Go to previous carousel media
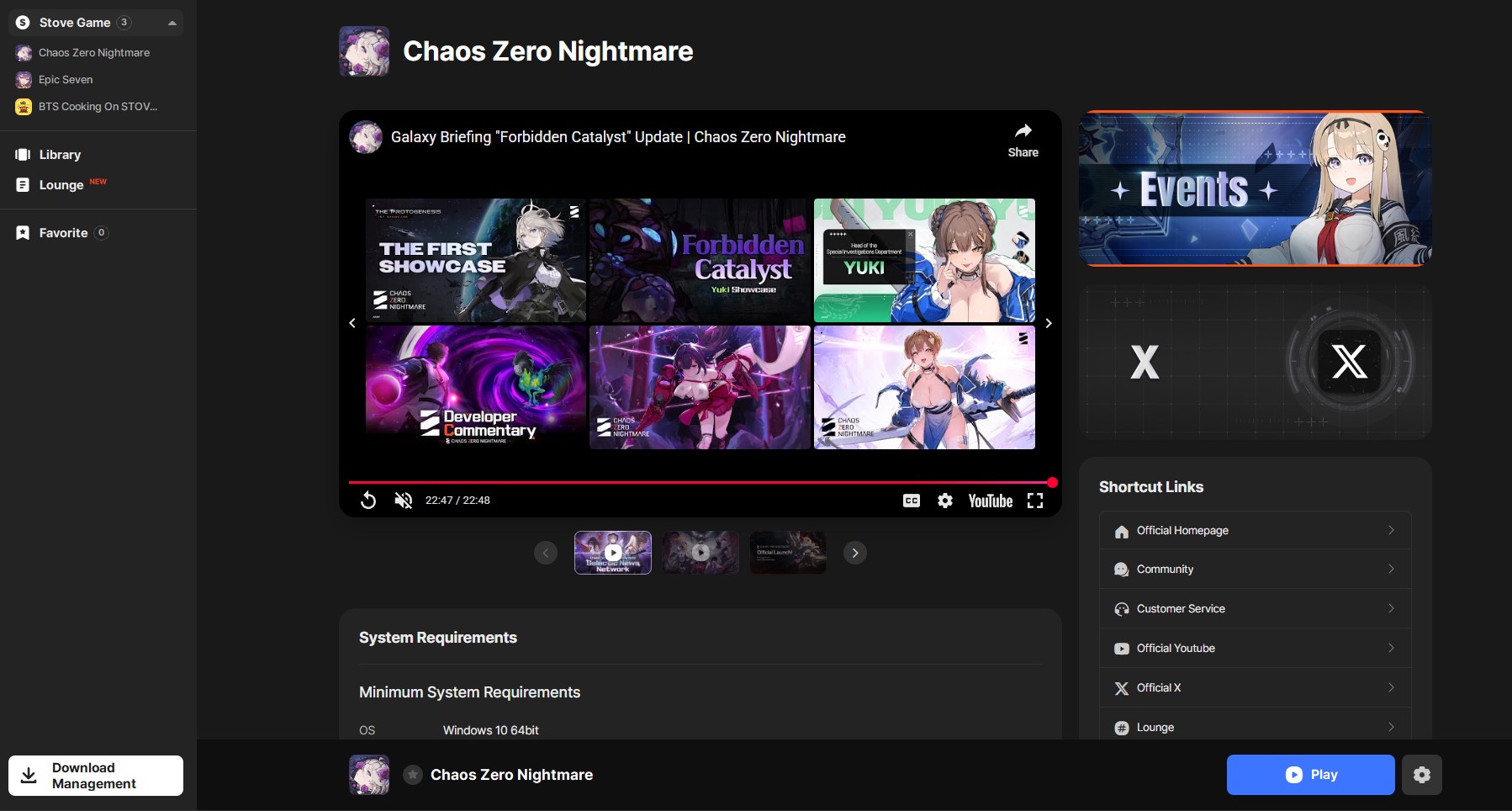 pos(546,553)
